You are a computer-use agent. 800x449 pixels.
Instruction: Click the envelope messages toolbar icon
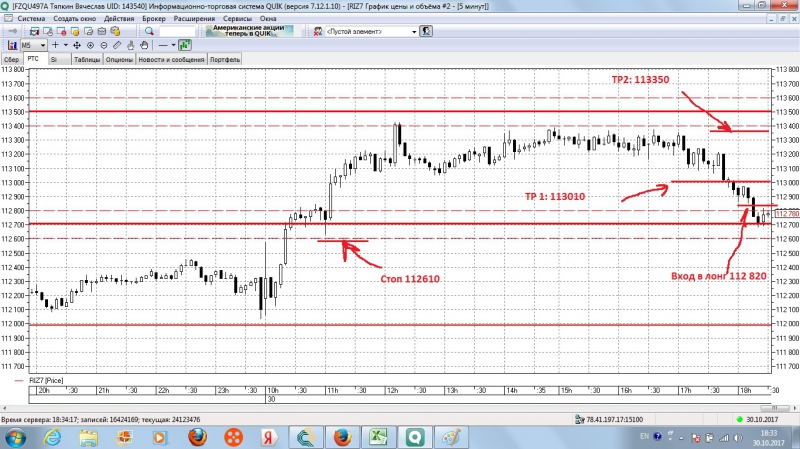[102, 32]
